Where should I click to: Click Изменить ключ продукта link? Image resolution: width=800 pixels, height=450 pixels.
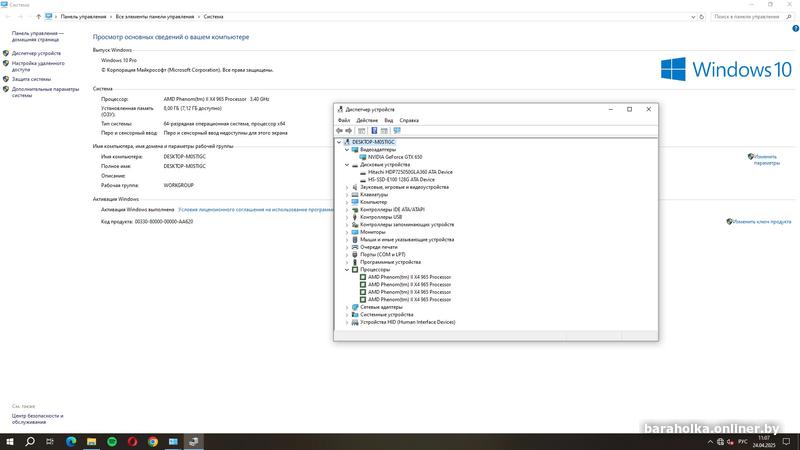coord(762,222)
